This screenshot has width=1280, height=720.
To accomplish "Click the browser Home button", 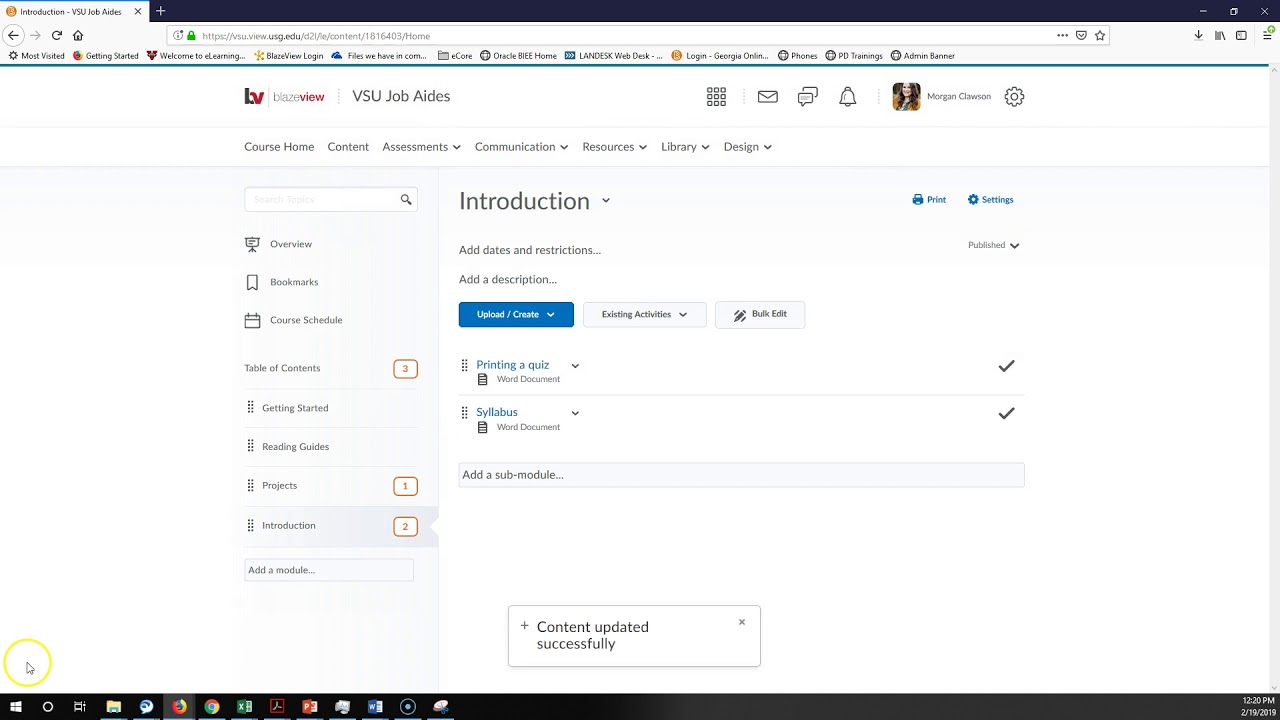I will point(78,35).
